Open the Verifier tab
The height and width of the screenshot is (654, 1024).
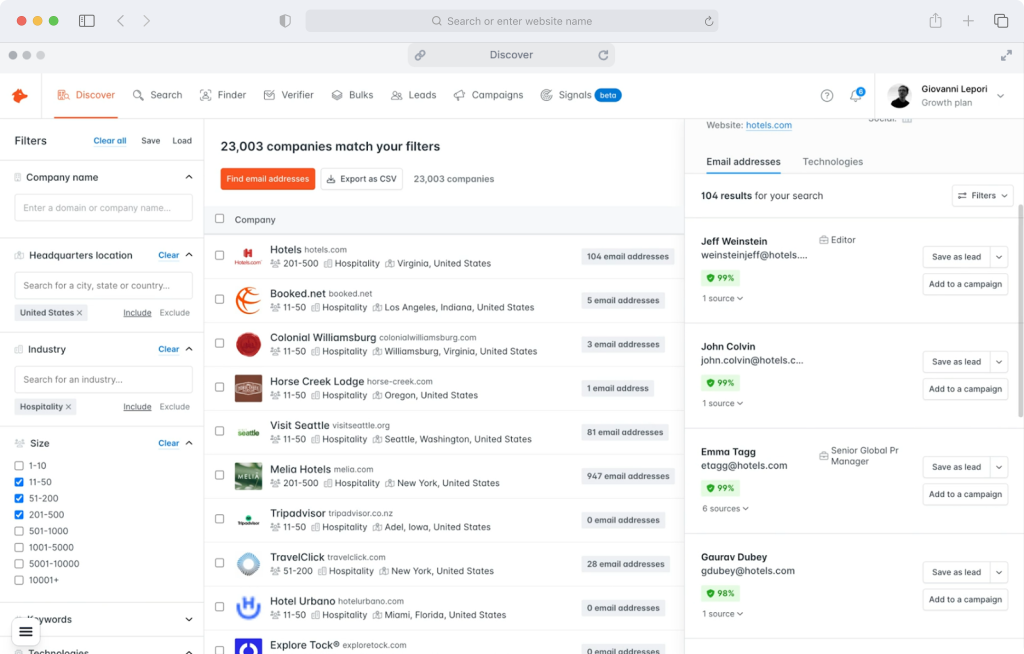289,95
